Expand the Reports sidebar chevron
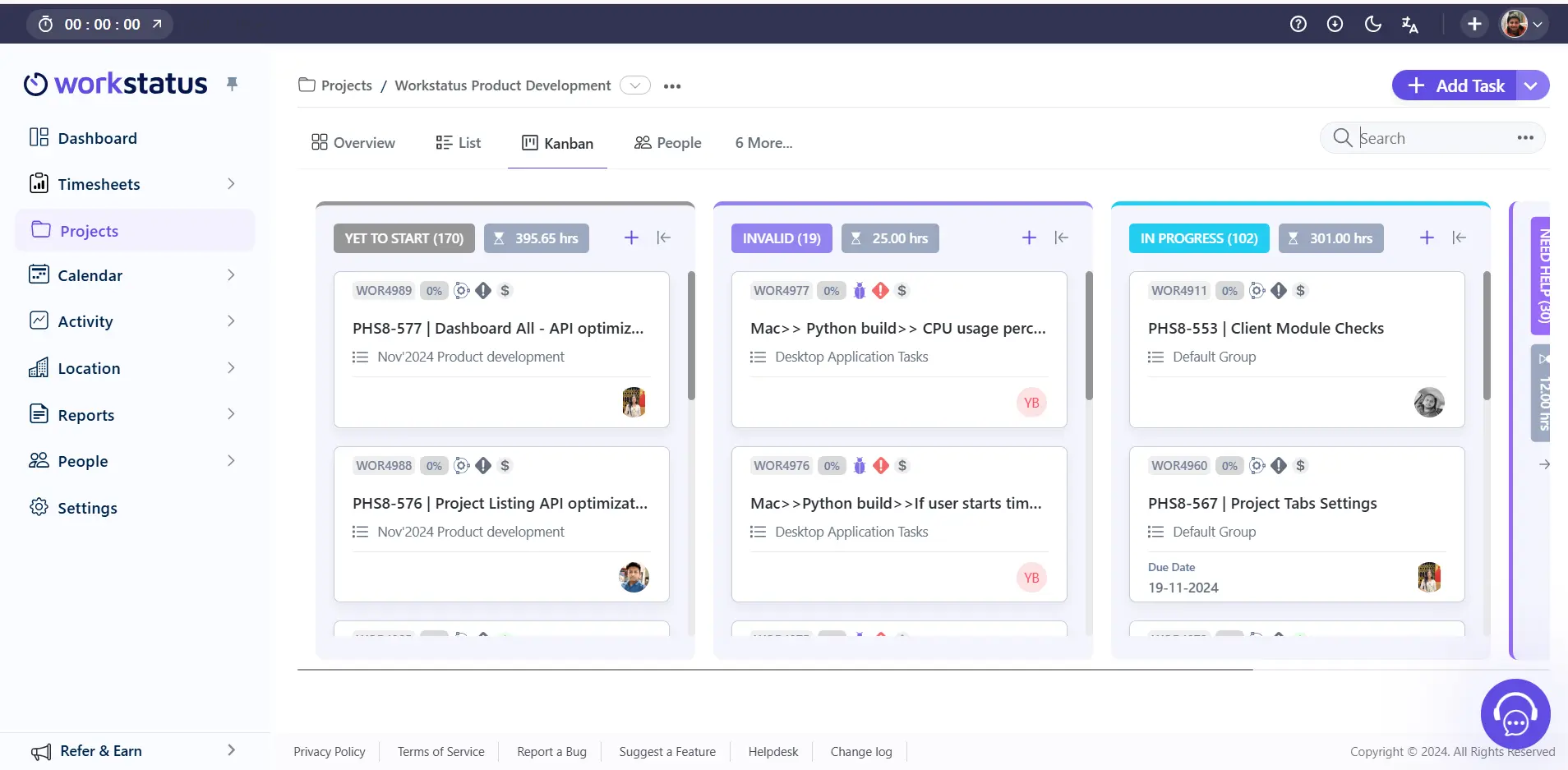This screenshot has height=770, width=1568. tap(231, 414)
